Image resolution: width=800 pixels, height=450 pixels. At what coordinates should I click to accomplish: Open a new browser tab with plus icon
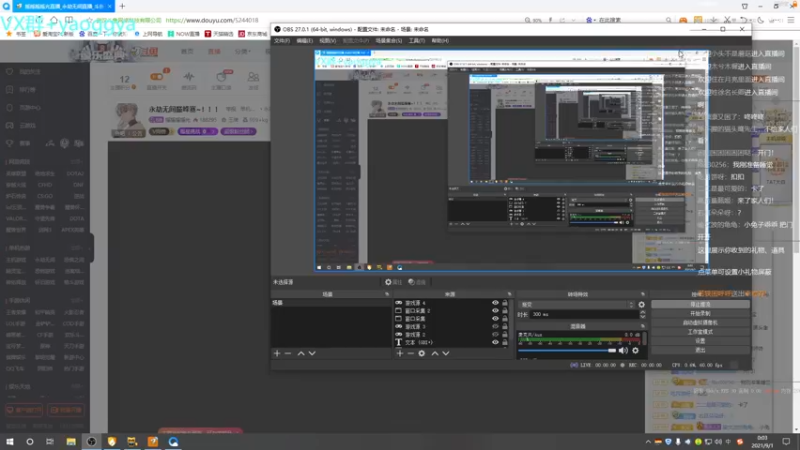(x=122, y=6)
